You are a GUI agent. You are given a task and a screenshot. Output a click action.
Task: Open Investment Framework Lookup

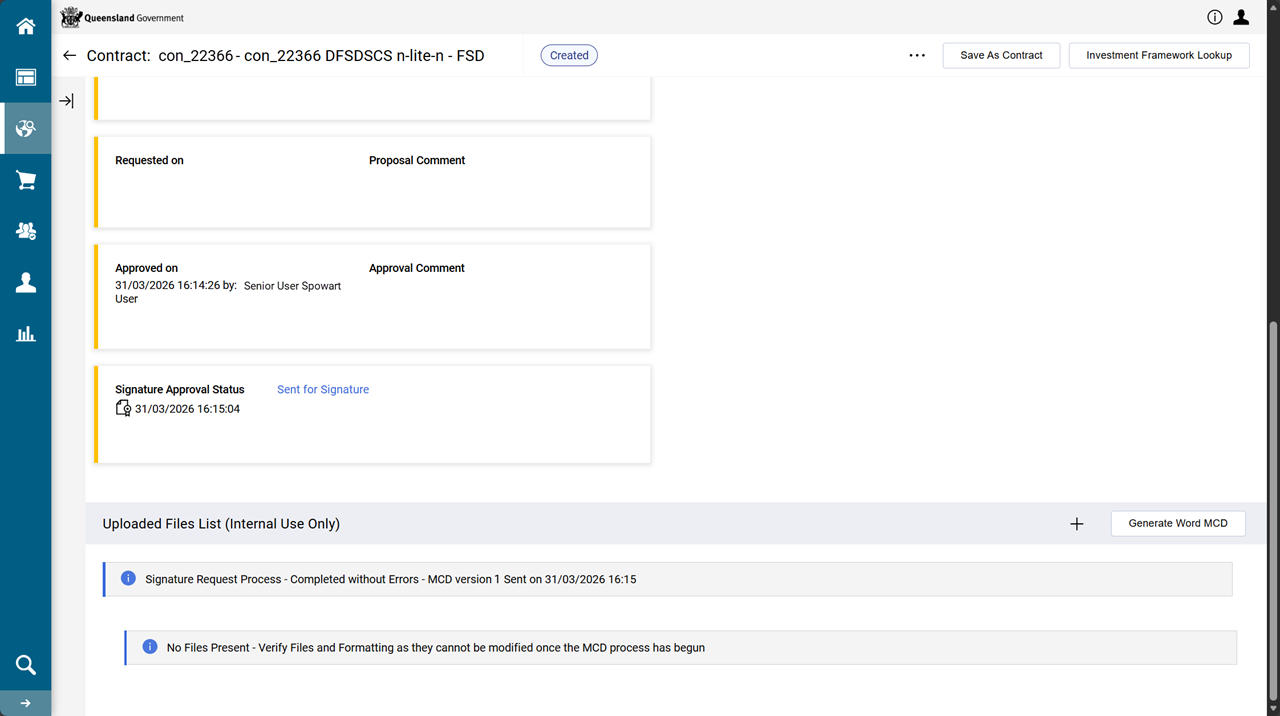coord(1158,56)
